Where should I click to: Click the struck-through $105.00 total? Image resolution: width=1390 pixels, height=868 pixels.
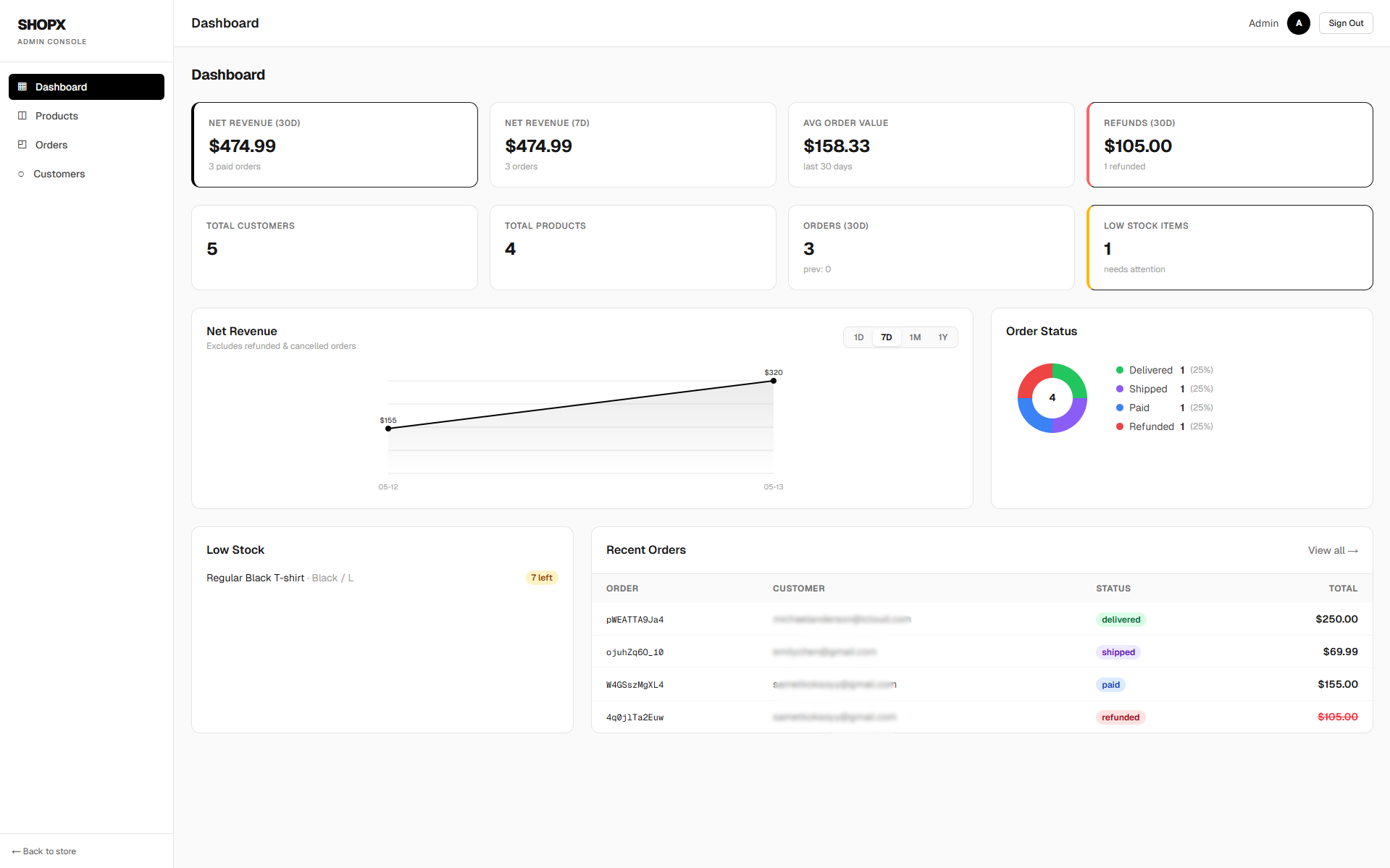click(x=1337, y=717)
